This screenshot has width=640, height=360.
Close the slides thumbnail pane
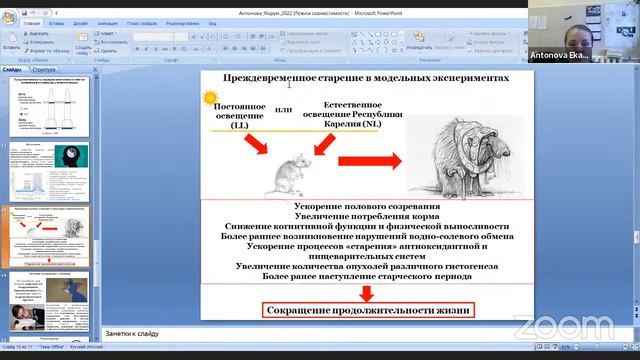click(x=95, y=69)
